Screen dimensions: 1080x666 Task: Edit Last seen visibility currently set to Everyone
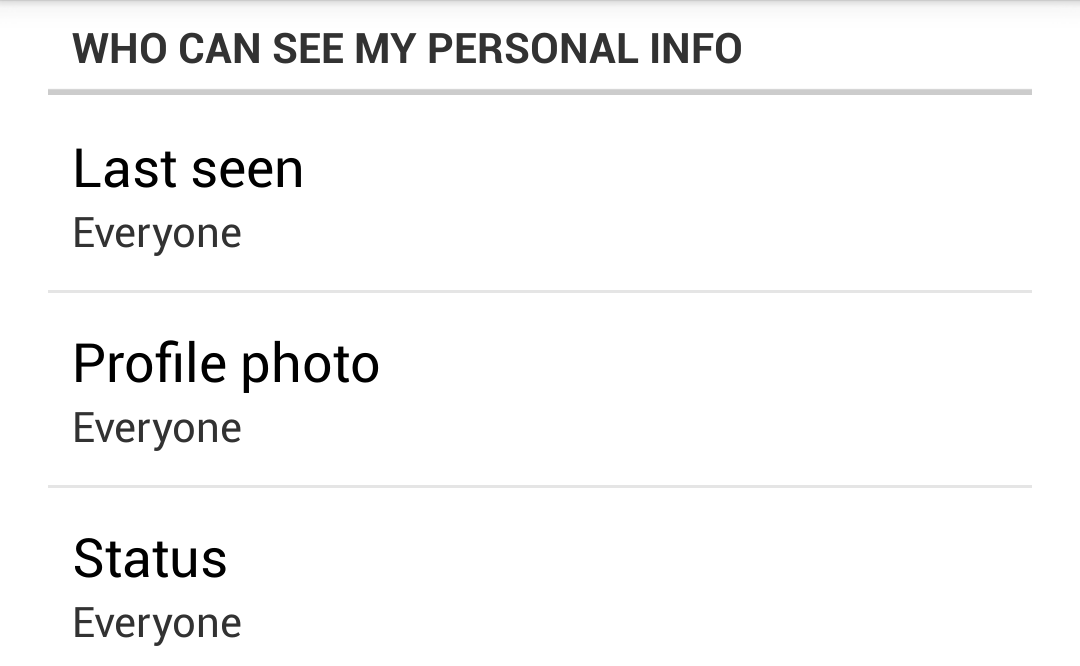[x=540, y=196]
